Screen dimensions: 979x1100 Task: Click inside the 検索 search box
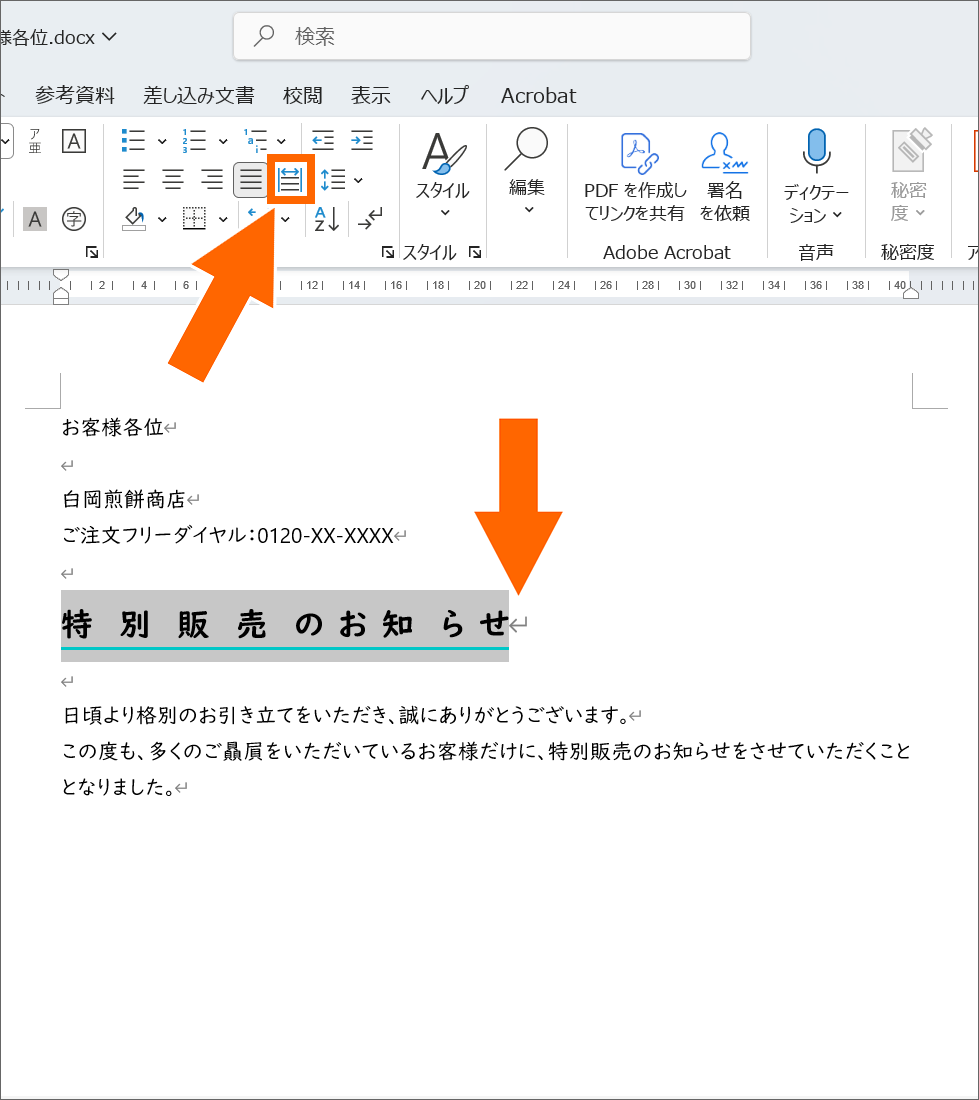tap(492, 36)
